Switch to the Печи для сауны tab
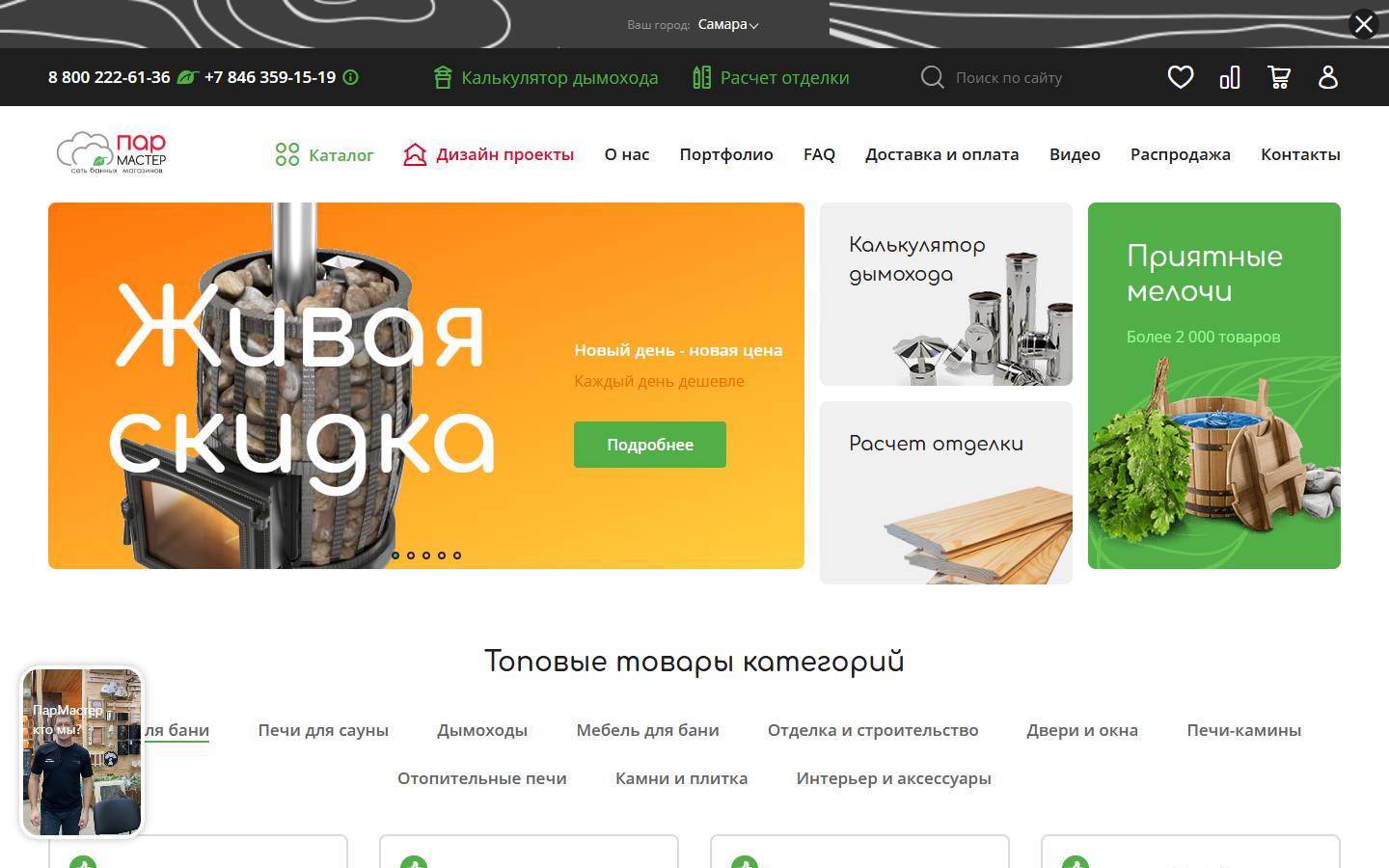 click(323, 730)
